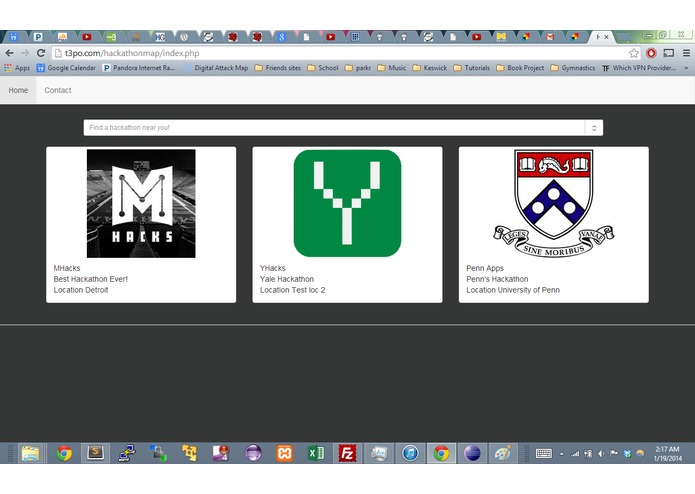
Task: Open the Digital Attack Map bookmark
Action: pyautogui.click(x=216, y=68)
